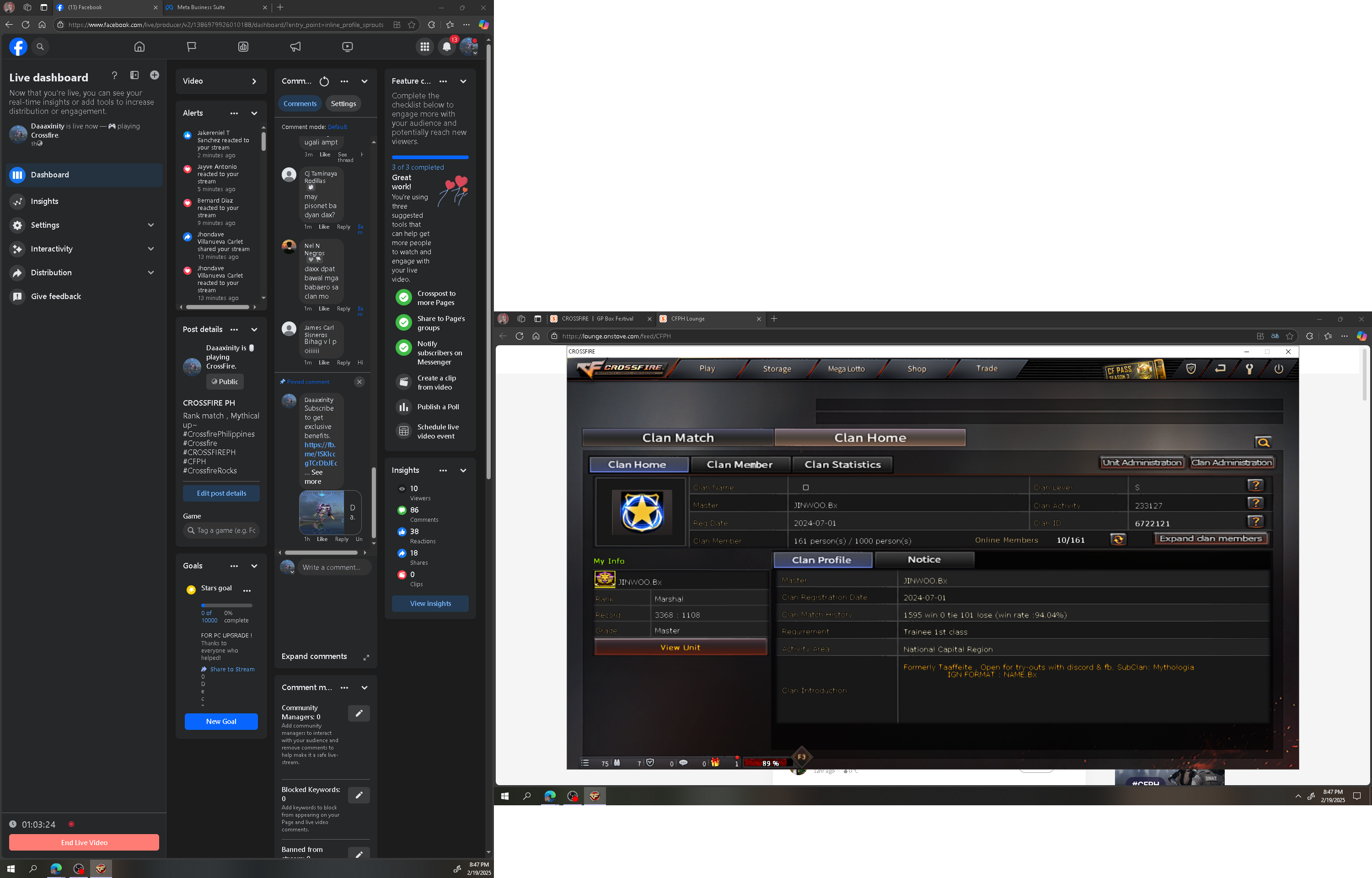Click the clan search magnifier icon
Viewport: 1372px width, 878px height.
pyautogui.click(x=1263, y=442)
